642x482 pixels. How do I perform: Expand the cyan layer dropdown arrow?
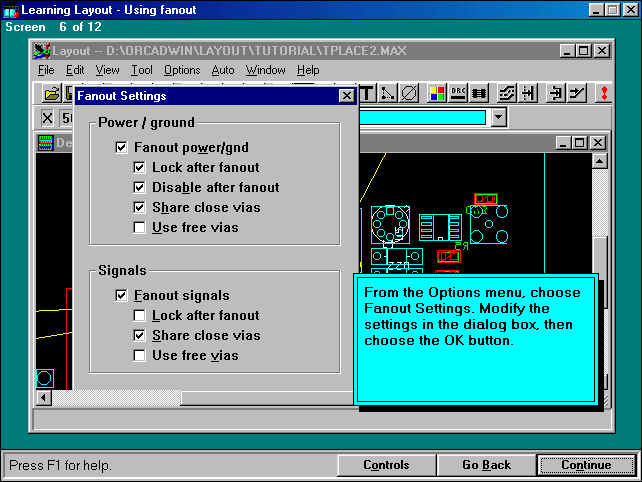coord(499,118)
